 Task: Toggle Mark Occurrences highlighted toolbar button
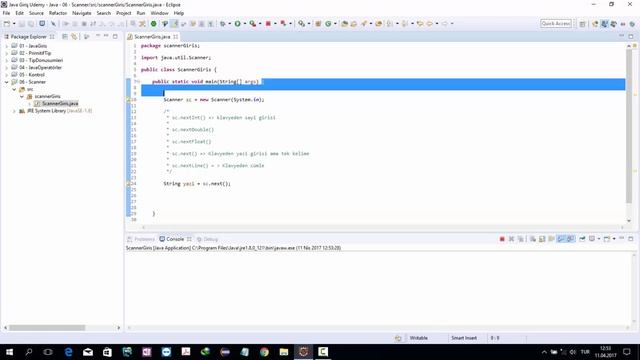[x=174, y=24]
